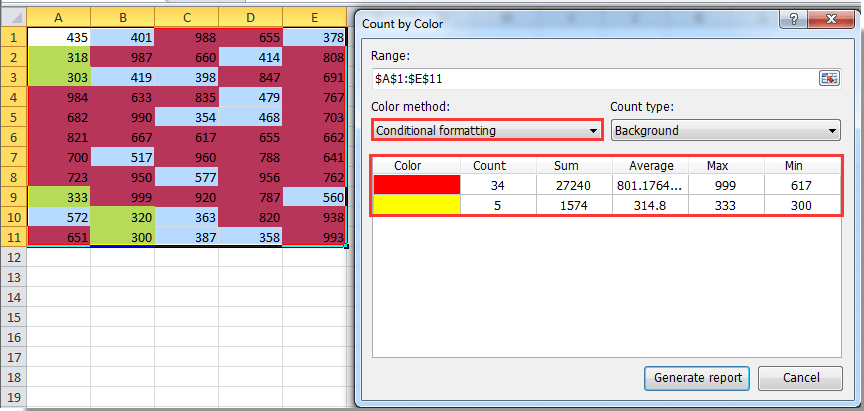Select row 6 header
864x411 pixels.
coord(14,137)
